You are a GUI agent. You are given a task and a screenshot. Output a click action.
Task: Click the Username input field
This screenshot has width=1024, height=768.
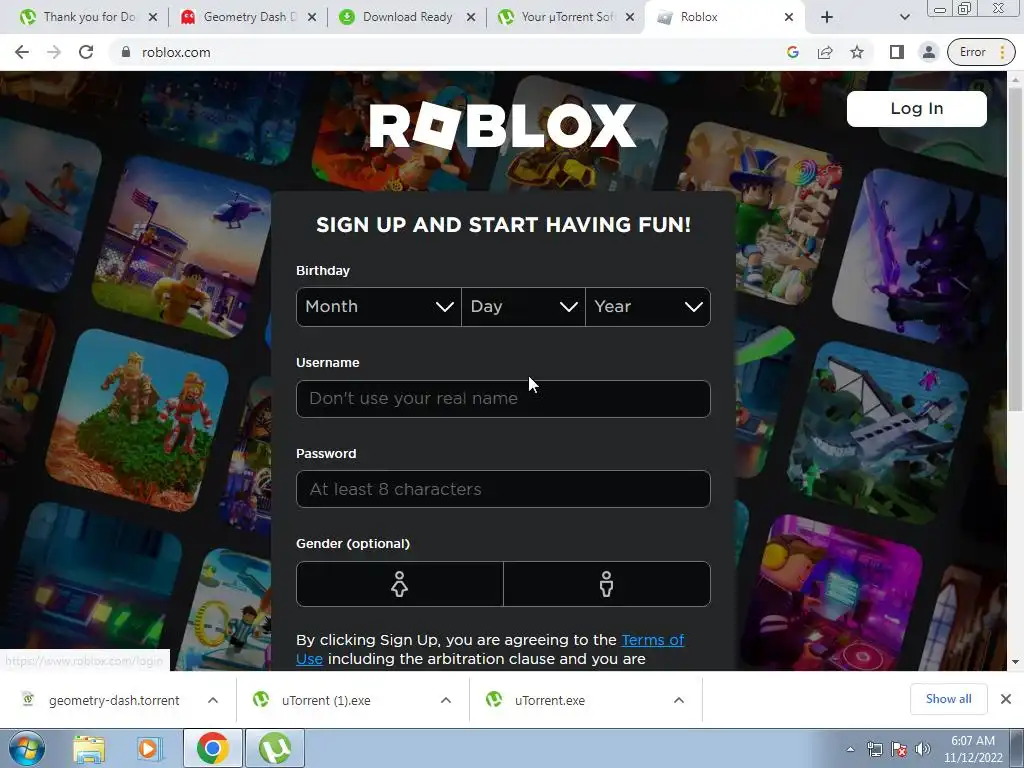coord(503,398)
